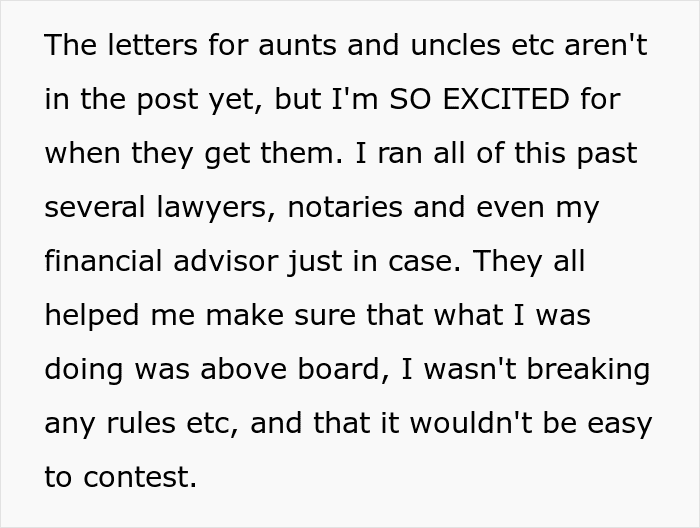Image resolution: width=700 pixels, height=528 pixels.
Task: Click the word "notaries"
Action: click(x=360, y=207)
